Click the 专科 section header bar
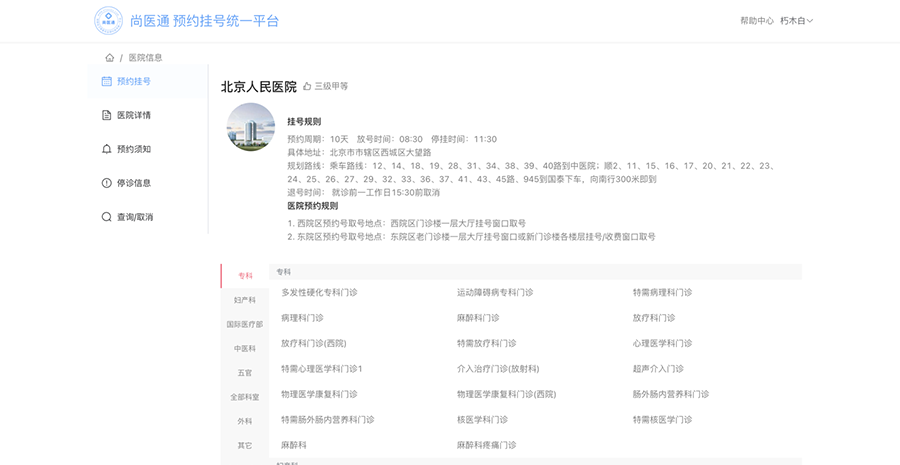 coord(536,272)
